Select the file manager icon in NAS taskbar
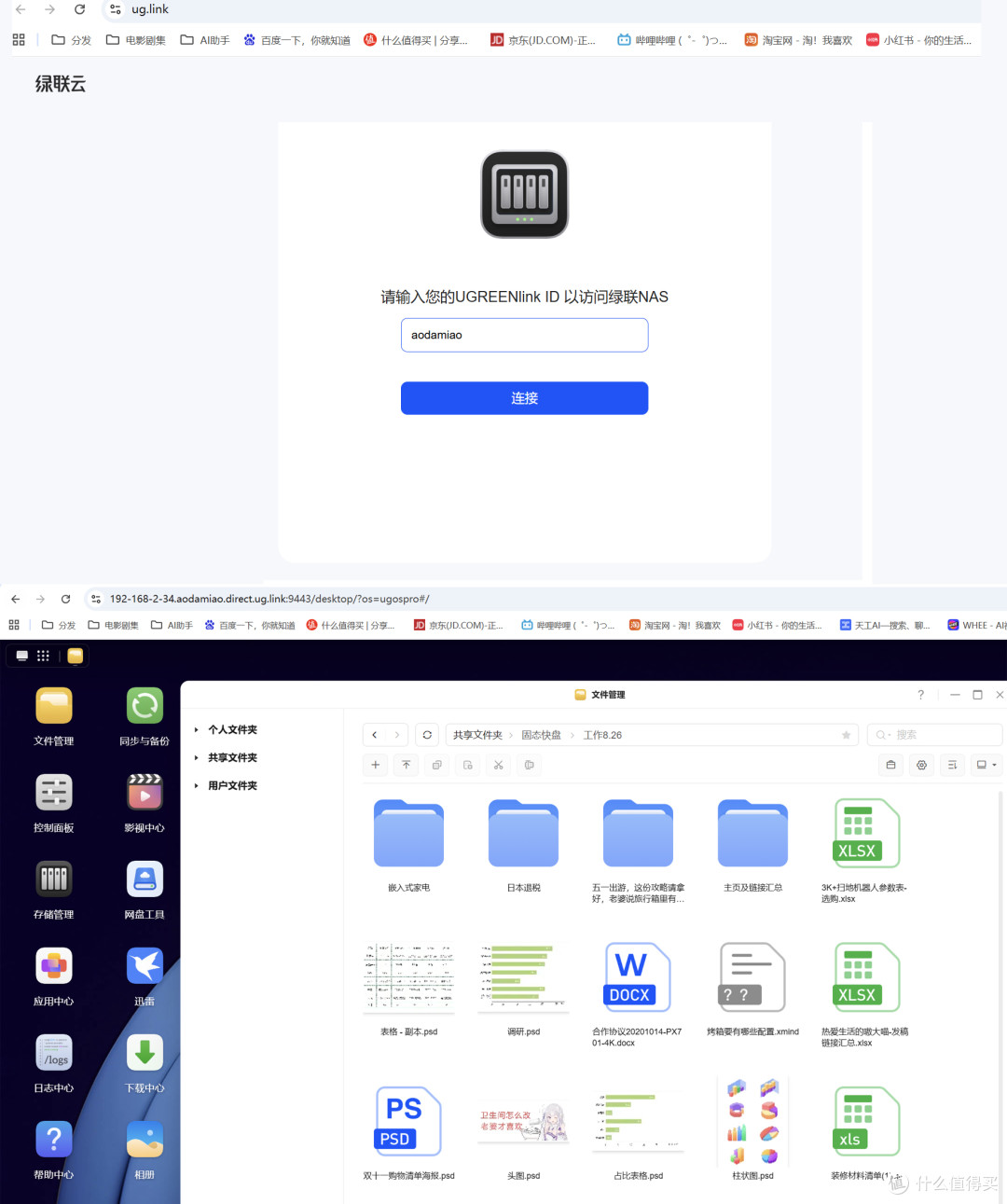The height and width of the screenshot is (1204, 1007). click(76, 656)
